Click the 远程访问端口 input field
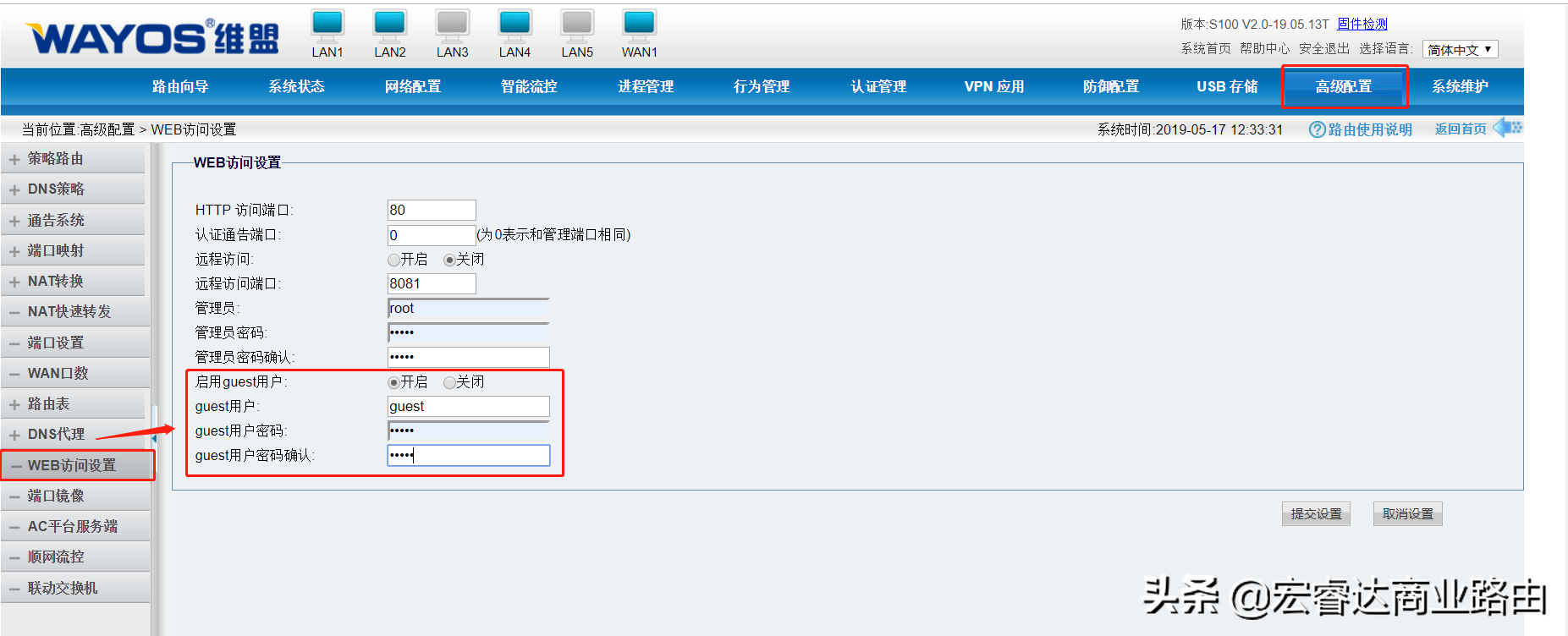The height and width of the screenshot is (636, 1568). pyautogui.click(x=432, y=283)
